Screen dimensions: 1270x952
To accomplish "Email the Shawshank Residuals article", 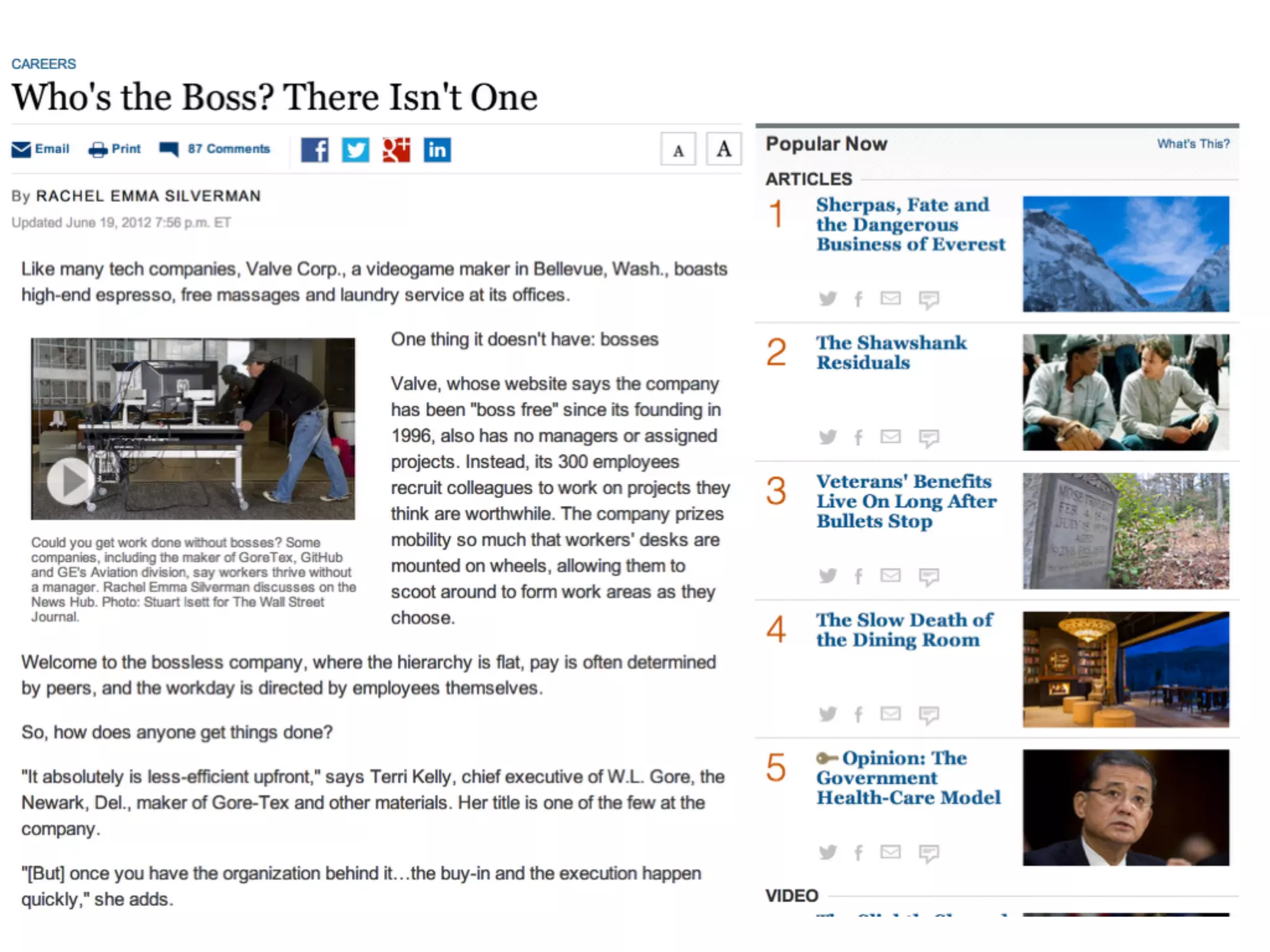I will [x=890, y=437].
